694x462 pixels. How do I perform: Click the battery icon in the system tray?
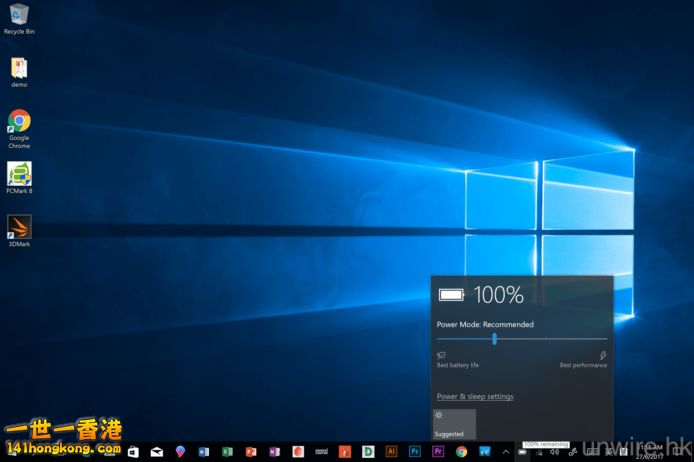(x=523, y=452)
